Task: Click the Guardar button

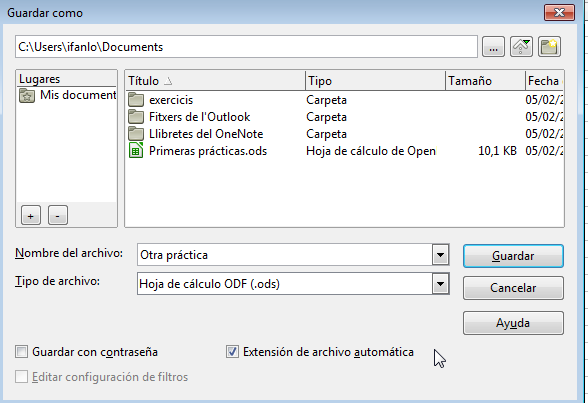Action: click(x=513, y=256)
